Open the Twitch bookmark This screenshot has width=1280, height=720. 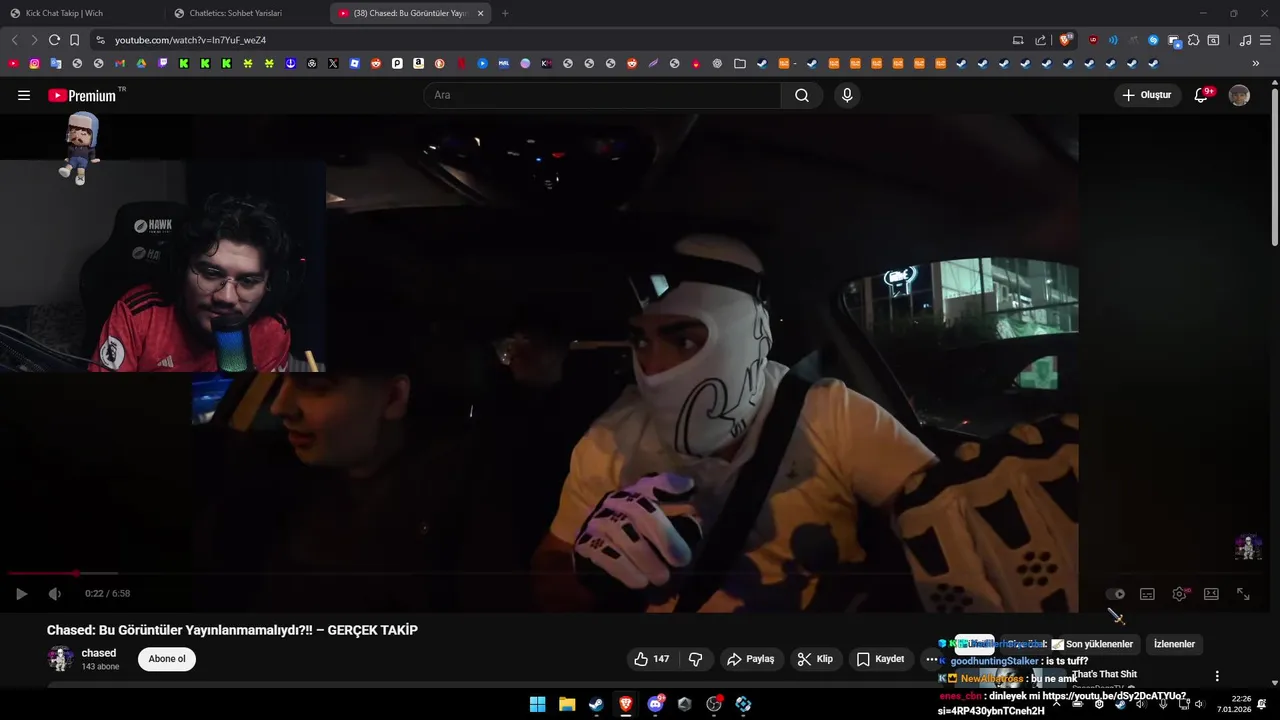(163, 63)
